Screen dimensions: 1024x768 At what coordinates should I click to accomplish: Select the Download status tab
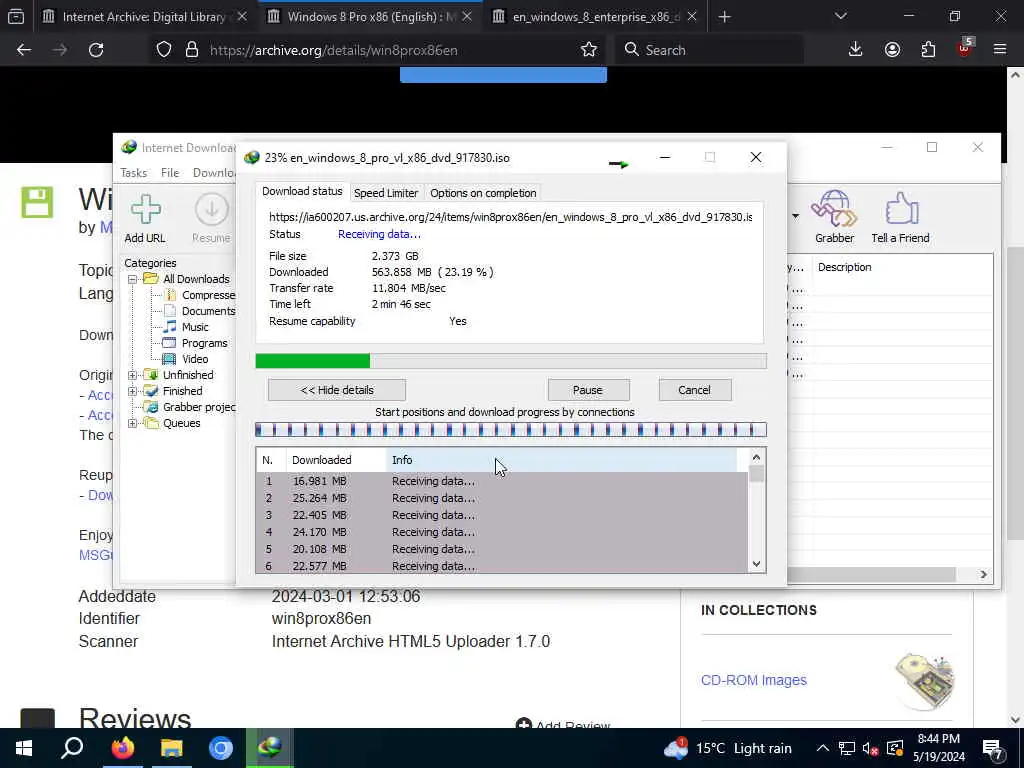click(302, 191)
